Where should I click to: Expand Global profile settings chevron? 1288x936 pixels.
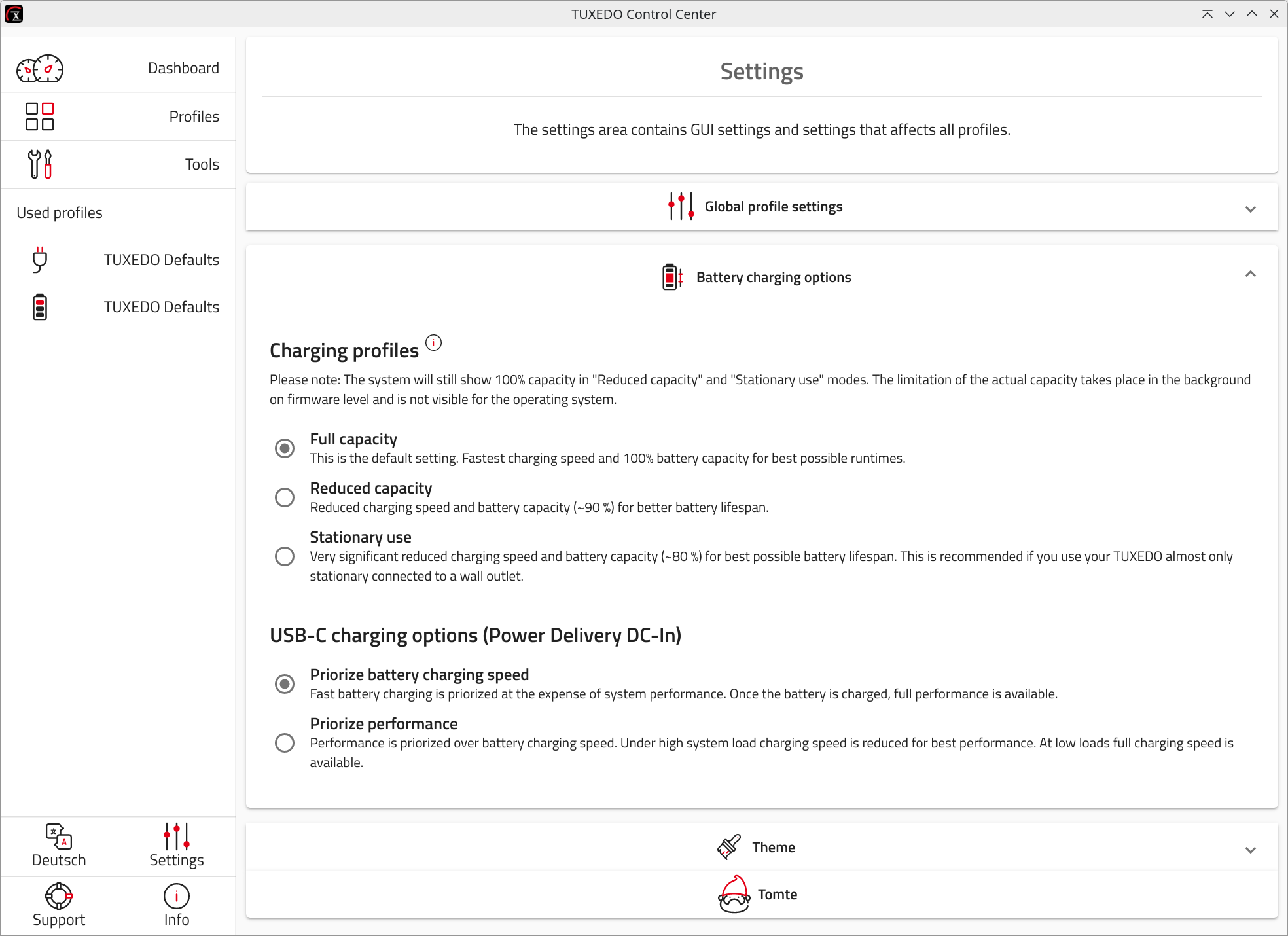tap(1251, 209)
